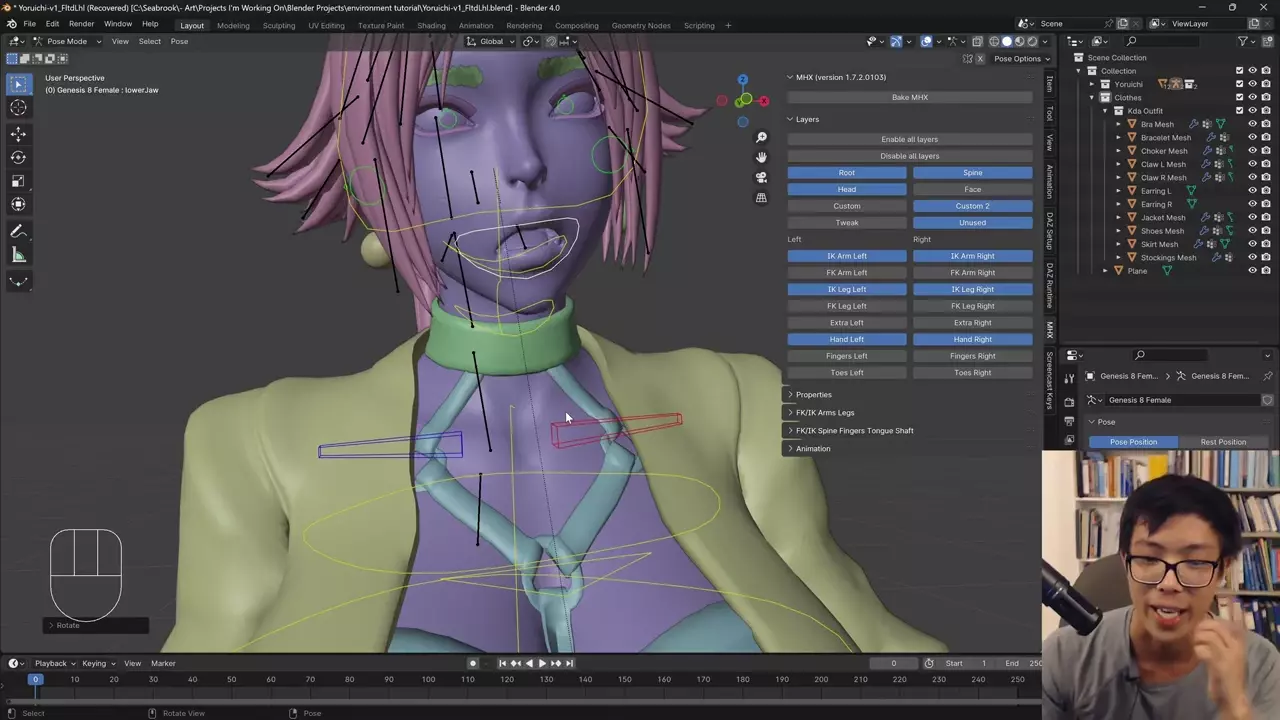Open the Render menu

tap(81, 24)
